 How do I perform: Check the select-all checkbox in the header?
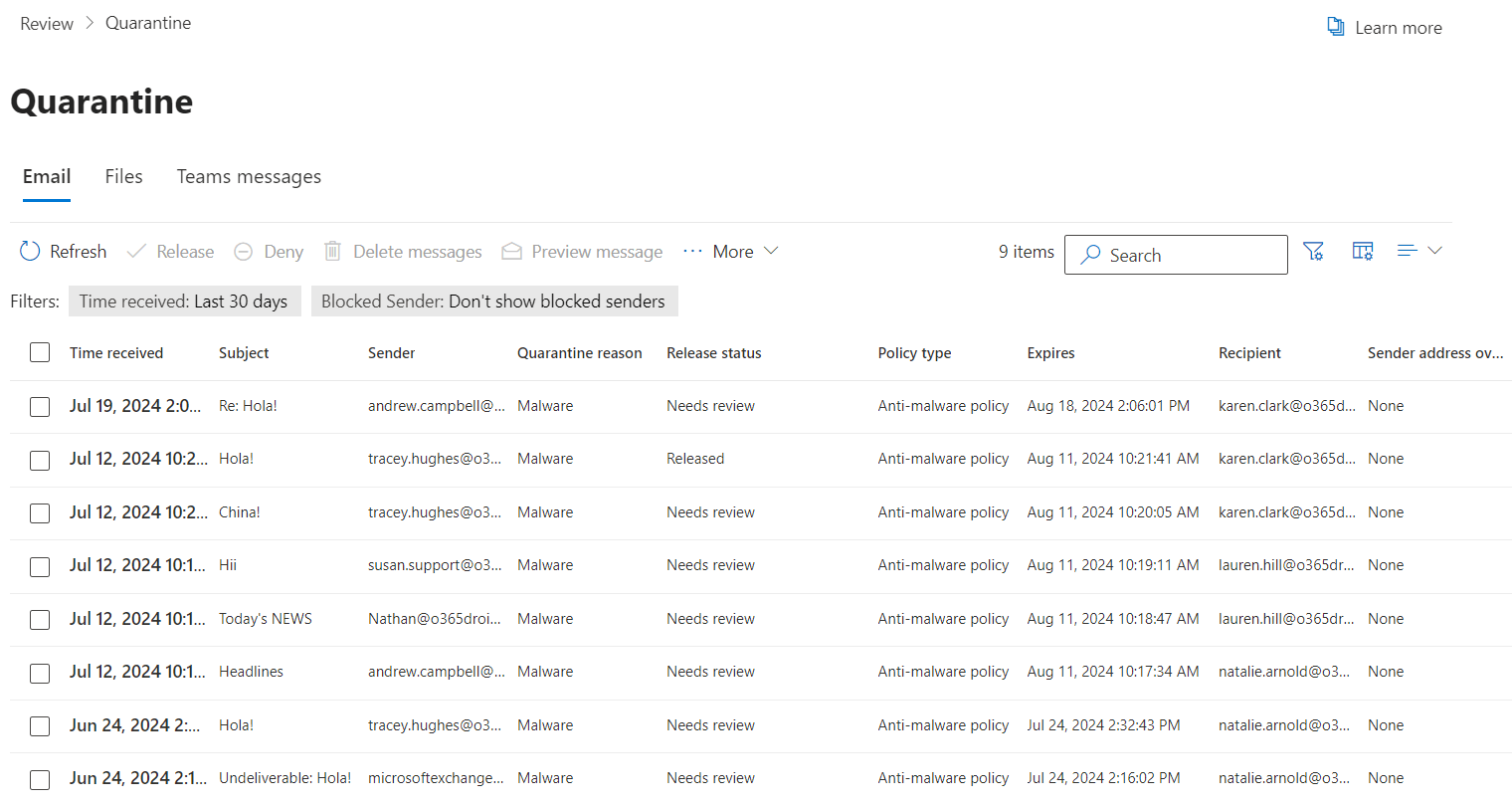(40, 352)
